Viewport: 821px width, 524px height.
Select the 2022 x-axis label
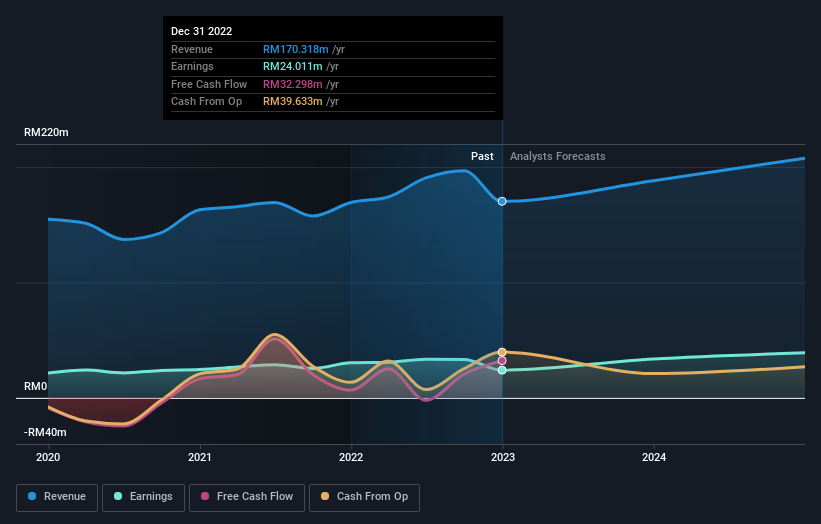[x=351, y=457]
